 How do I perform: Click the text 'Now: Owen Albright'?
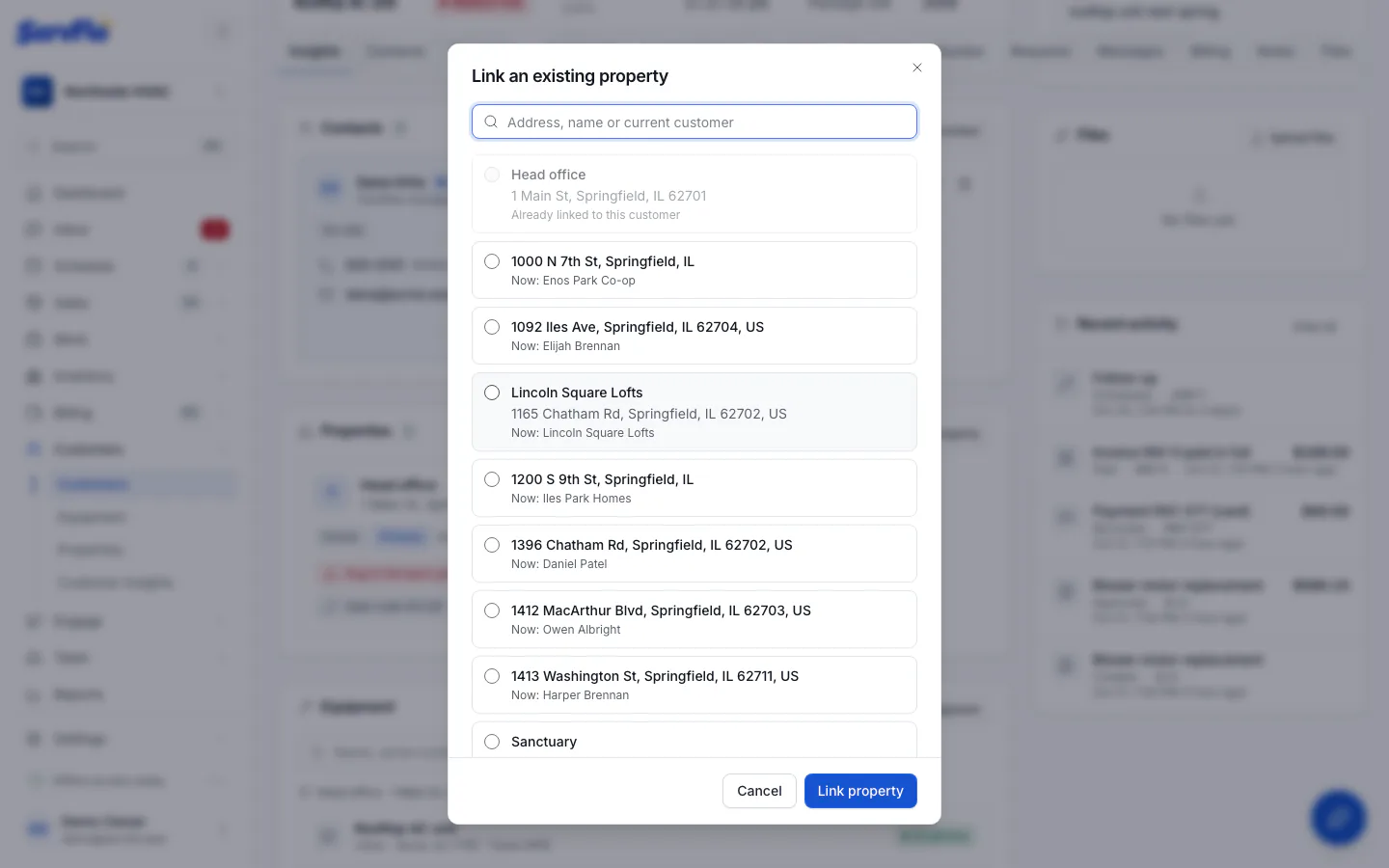tap(566, 630)
